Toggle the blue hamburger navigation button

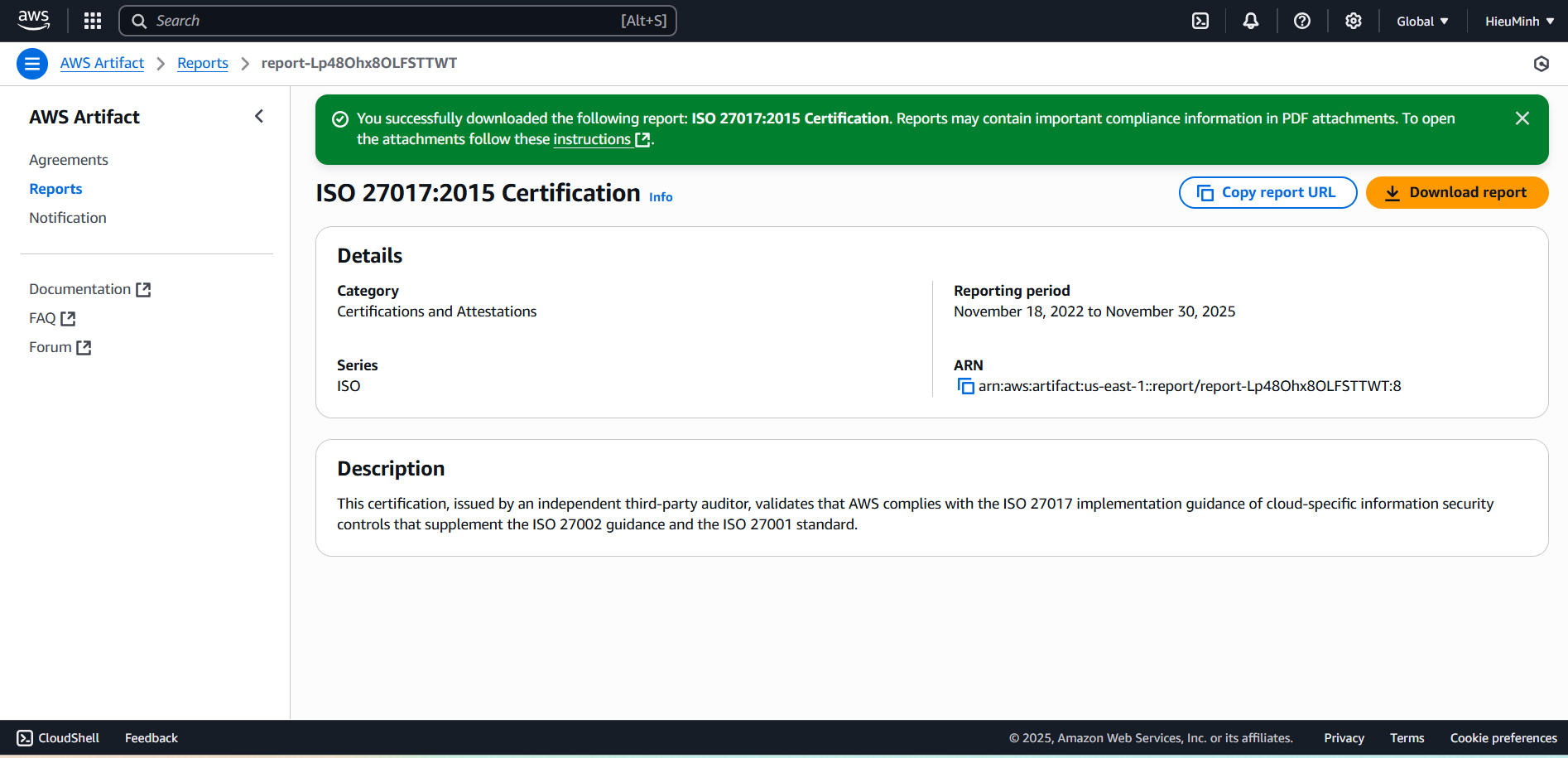click(32, 64)
